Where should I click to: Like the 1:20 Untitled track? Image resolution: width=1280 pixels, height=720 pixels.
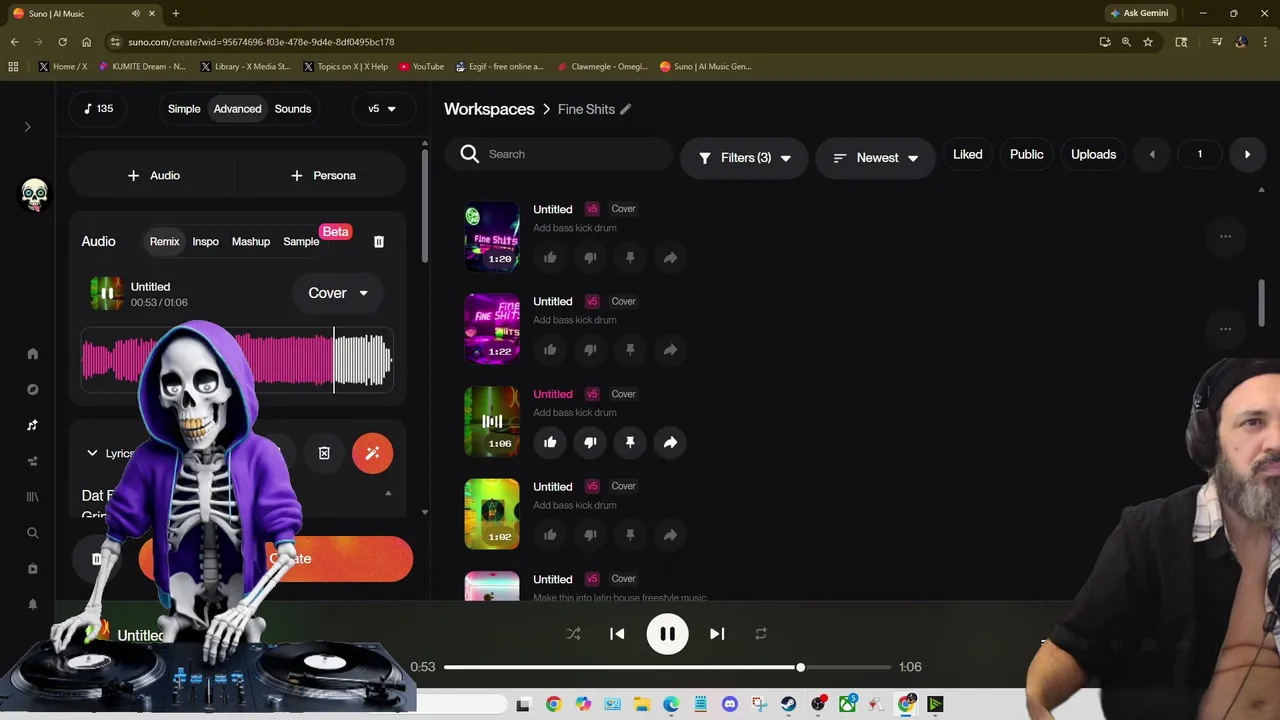[x=550, y=257]
